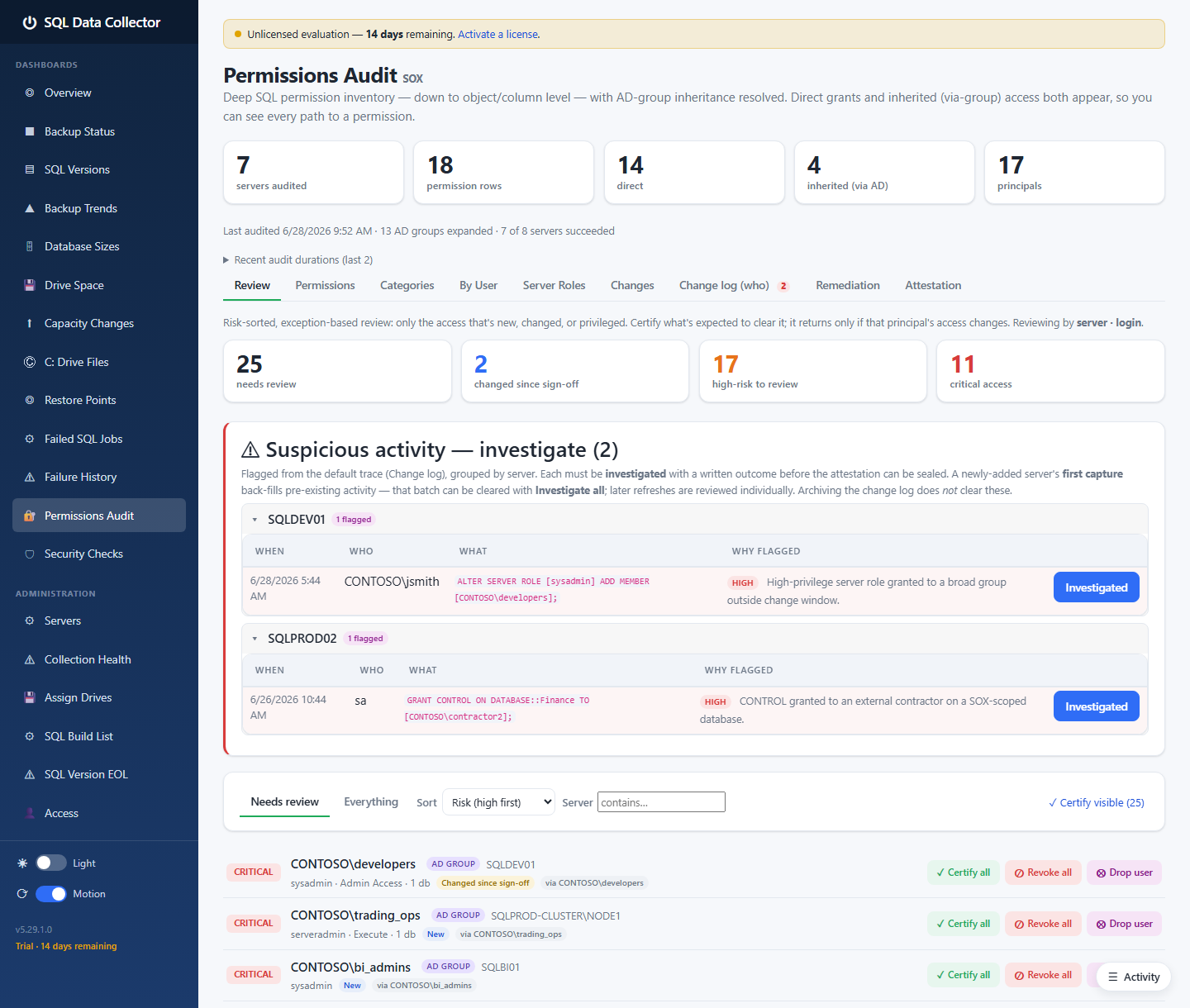
Task: Expand Recent audit durations disclosure
Action: point(298,259)
